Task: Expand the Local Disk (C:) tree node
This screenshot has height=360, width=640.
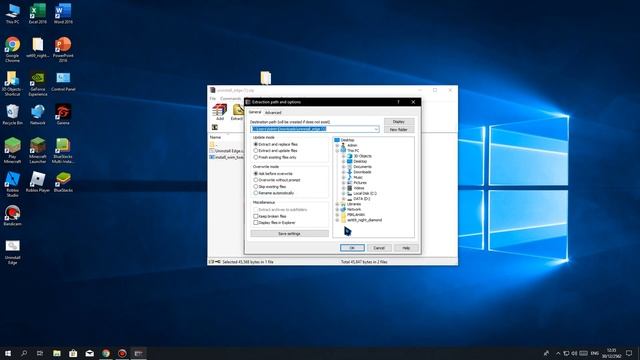Action: [344, 193]
